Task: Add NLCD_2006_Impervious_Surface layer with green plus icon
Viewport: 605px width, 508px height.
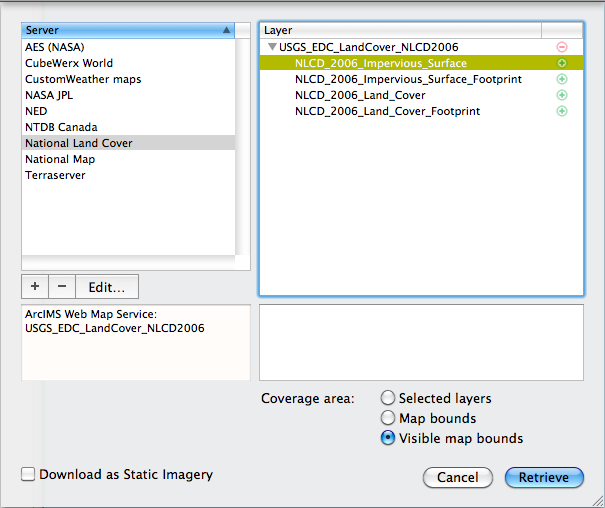Action: tap(562, 63)
